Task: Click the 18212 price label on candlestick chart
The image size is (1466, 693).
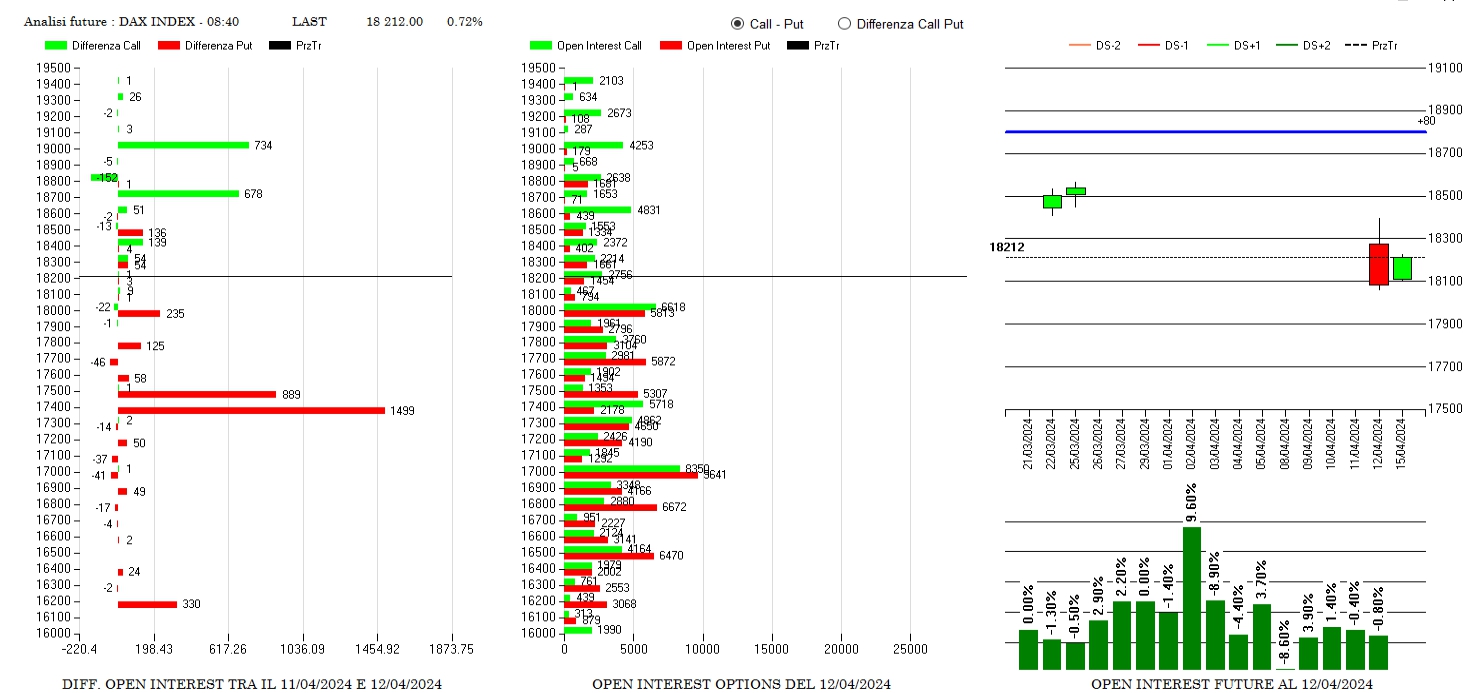Action: [x=1007, y=247]
